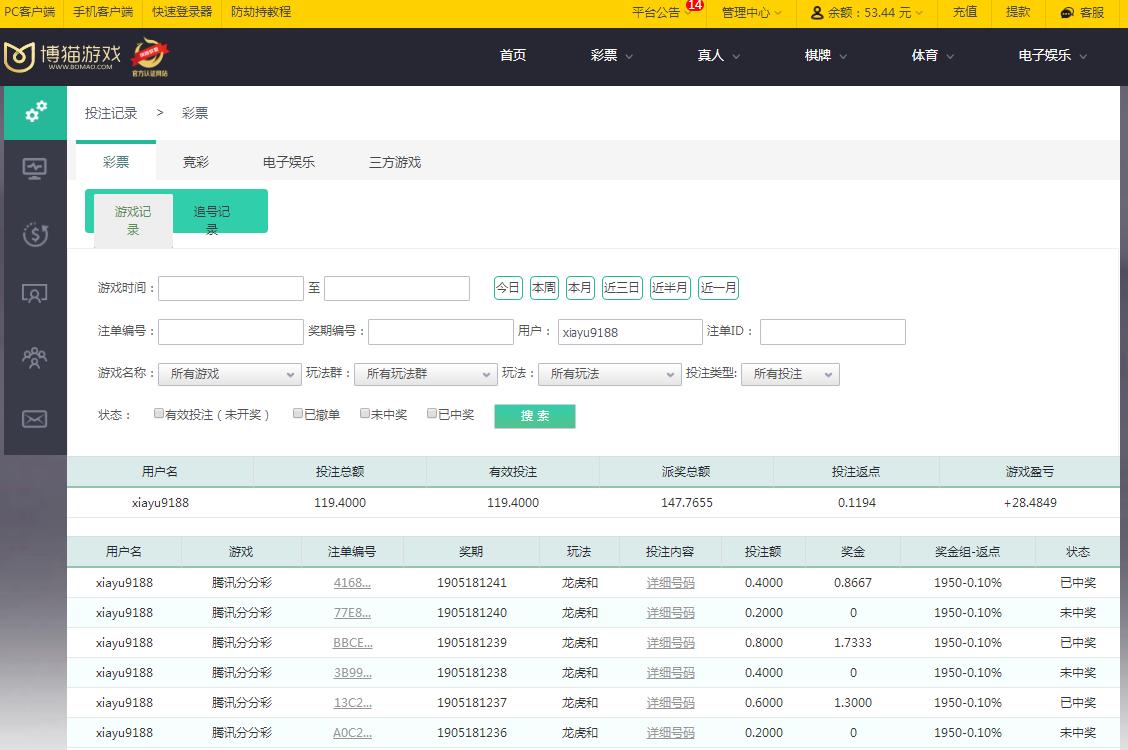The height and width of the screenshot is (750, 1128).
Task: Expand the 所有游戏 game name dropdown
Action: 229,374
